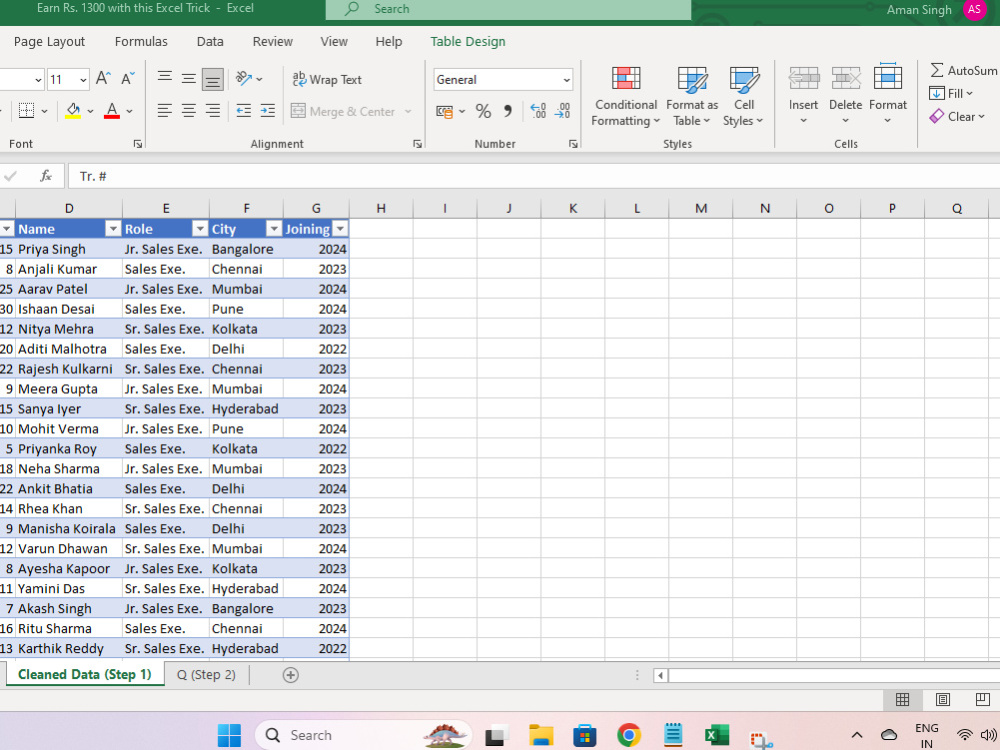Open Conditional Formatting
Image resolution: width=1000 pixels, height=750 pixels.
point(625,95)
